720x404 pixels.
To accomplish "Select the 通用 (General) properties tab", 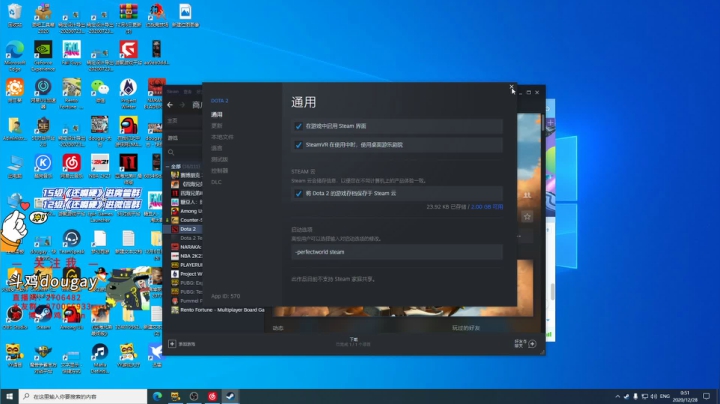I will click(x=217, y=114).
